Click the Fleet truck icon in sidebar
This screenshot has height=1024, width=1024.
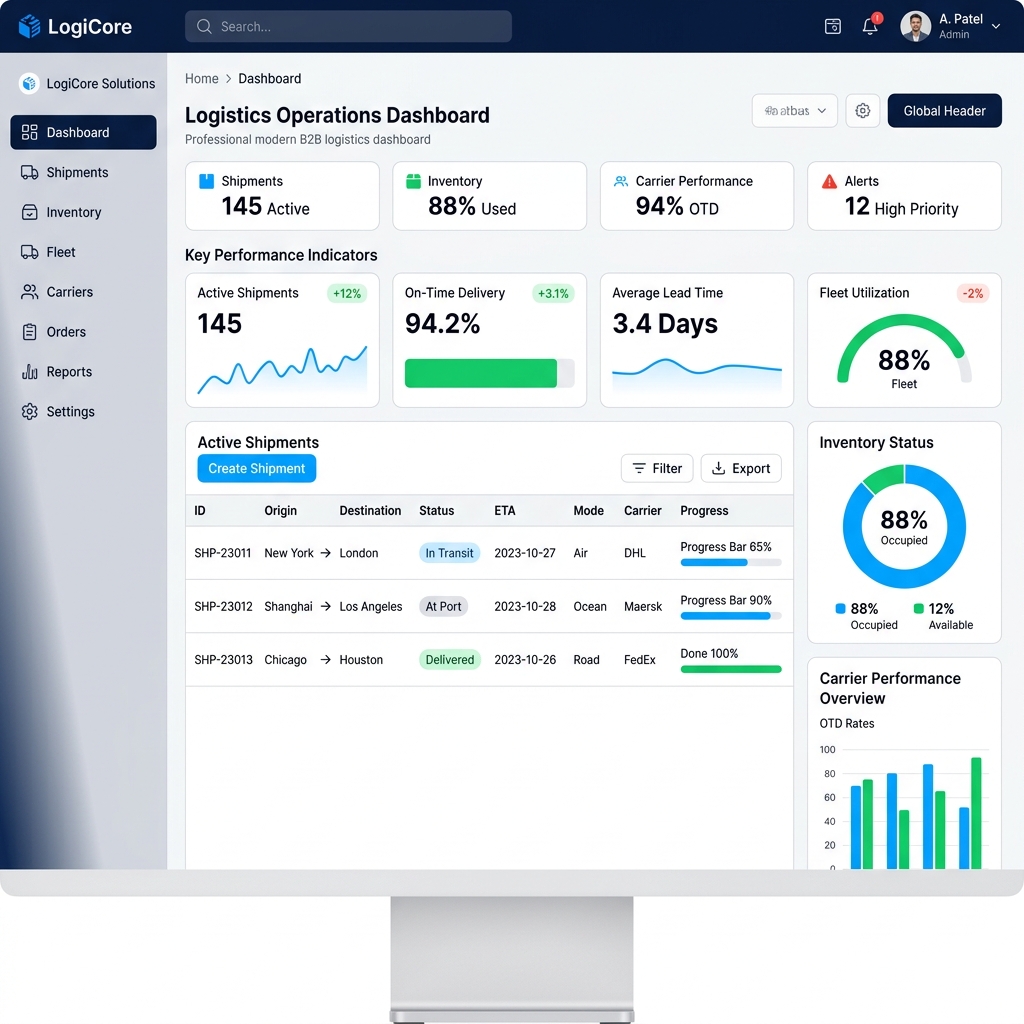coord(27,252)
